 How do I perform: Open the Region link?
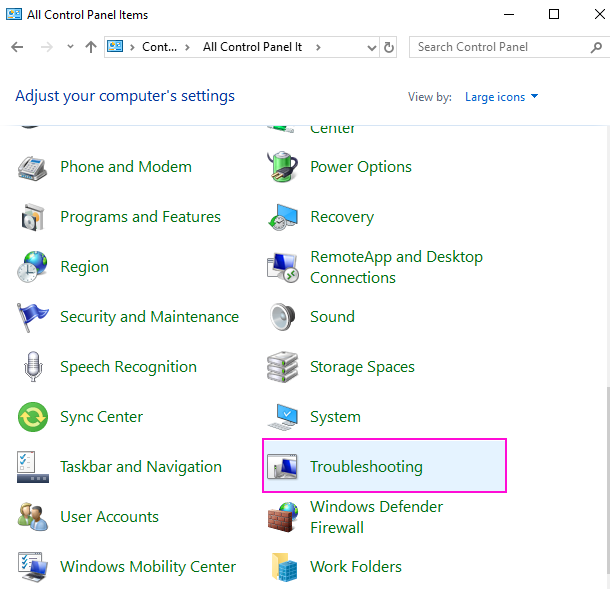click(x=84, y=267)
